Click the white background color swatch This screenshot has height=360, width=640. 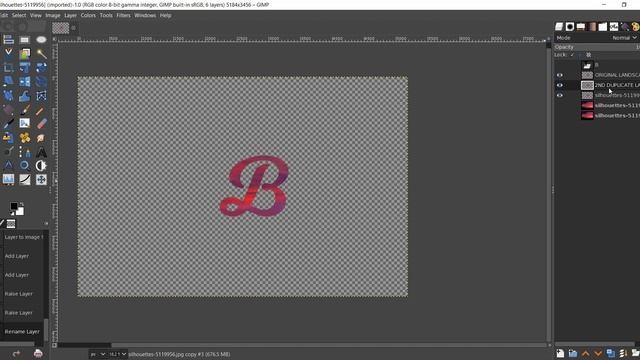pos(20,211)
